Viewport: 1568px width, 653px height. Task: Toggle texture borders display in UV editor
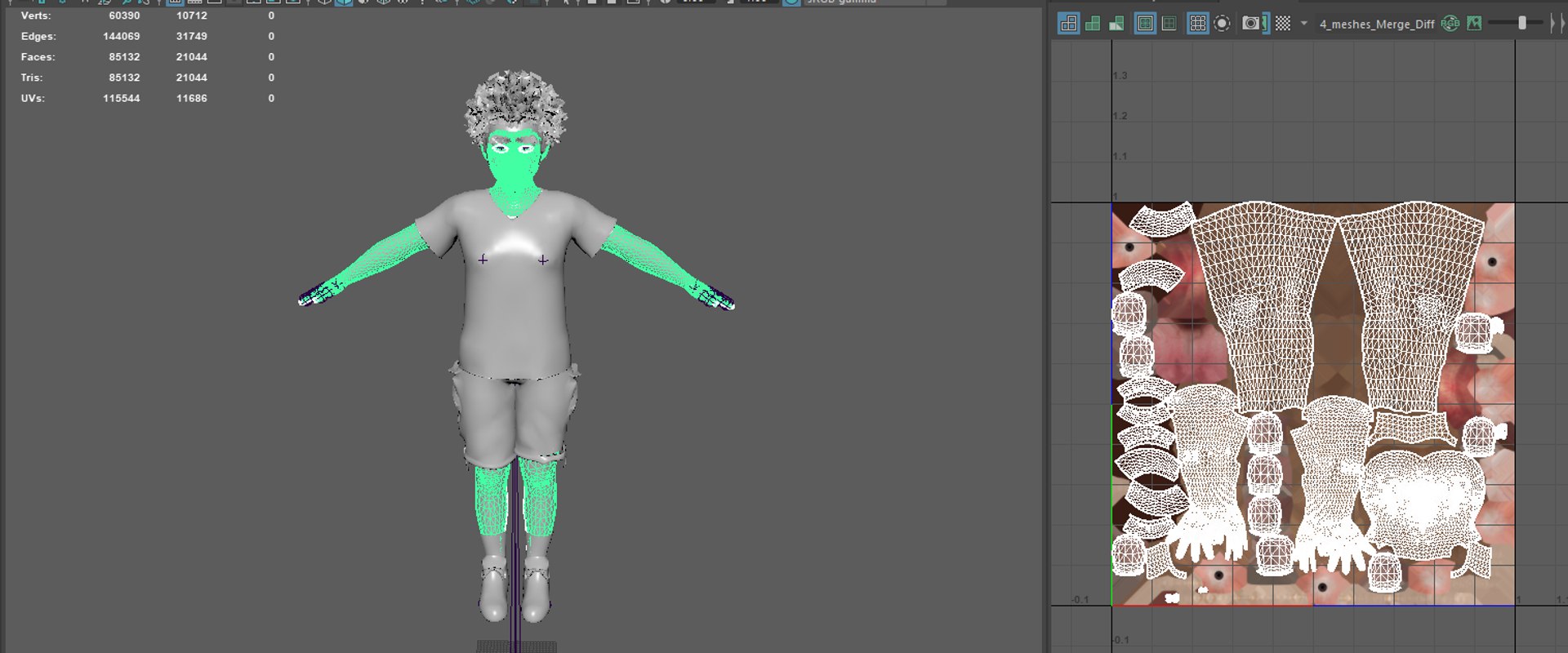click(1145, 24)
